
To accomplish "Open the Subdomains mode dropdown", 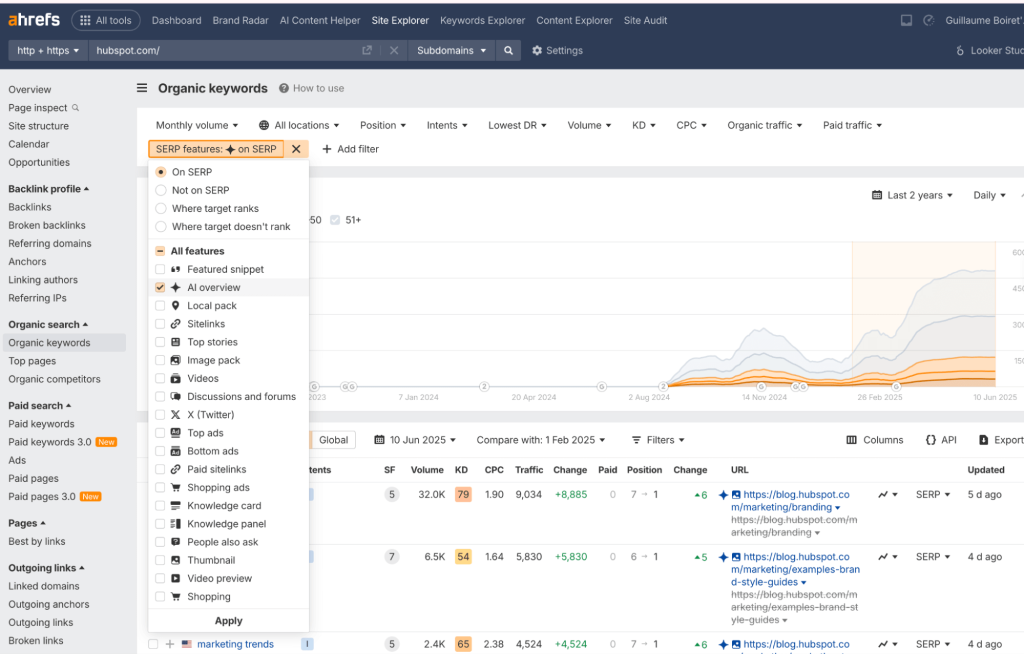I will pyautogui.click(x=451, y=50).
